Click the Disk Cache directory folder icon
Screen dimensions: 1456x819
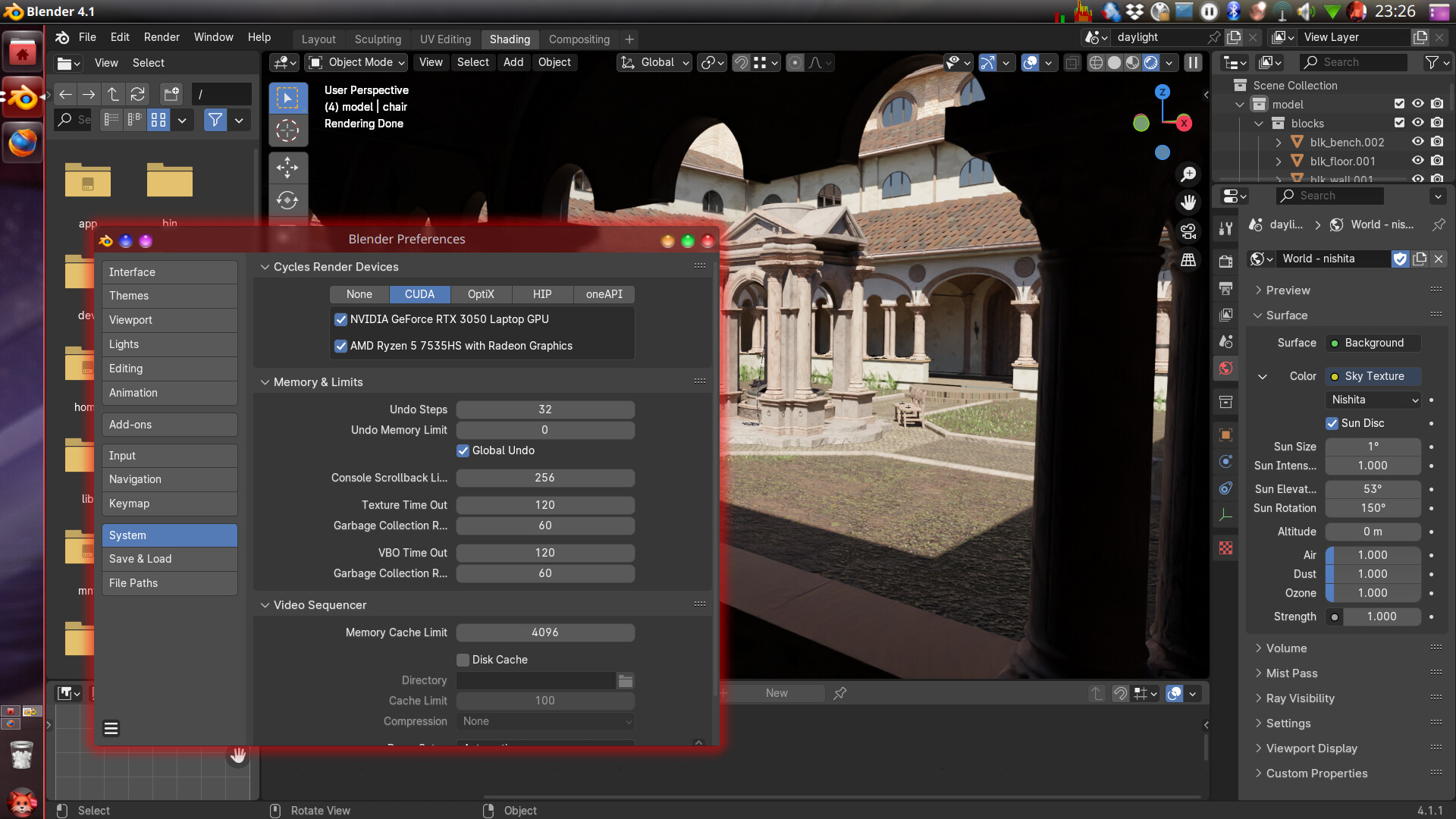tap(625, 680)
